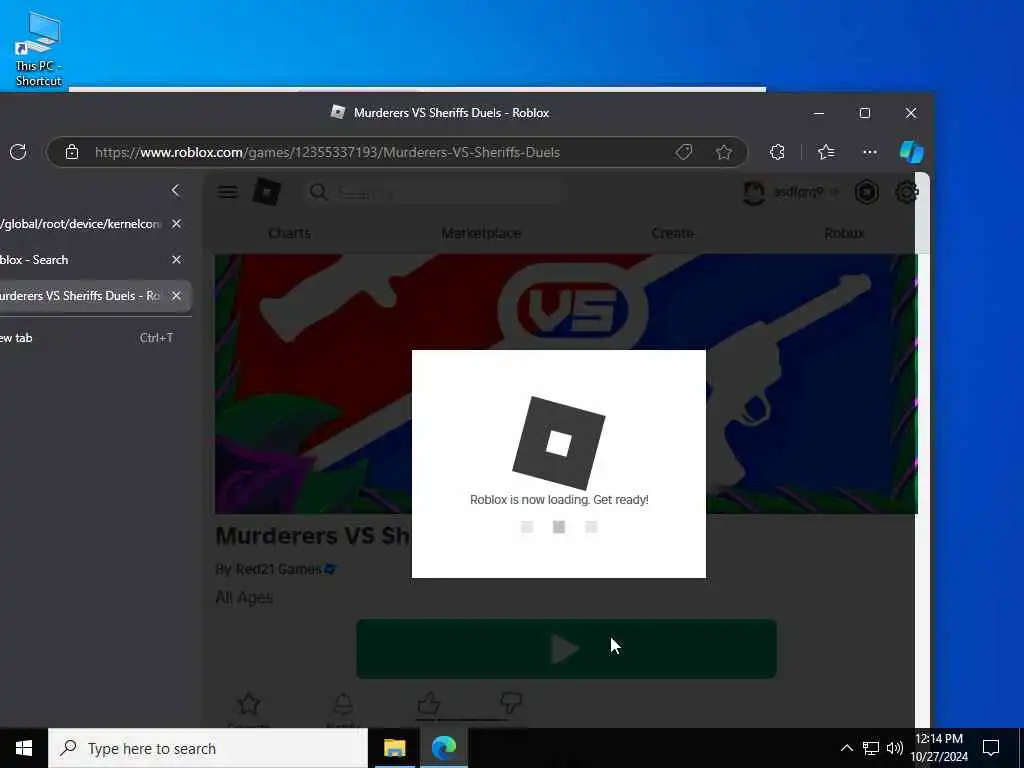Open the clock and date flyout
This screenshot has height=768, width=1024.
(939, 748)
